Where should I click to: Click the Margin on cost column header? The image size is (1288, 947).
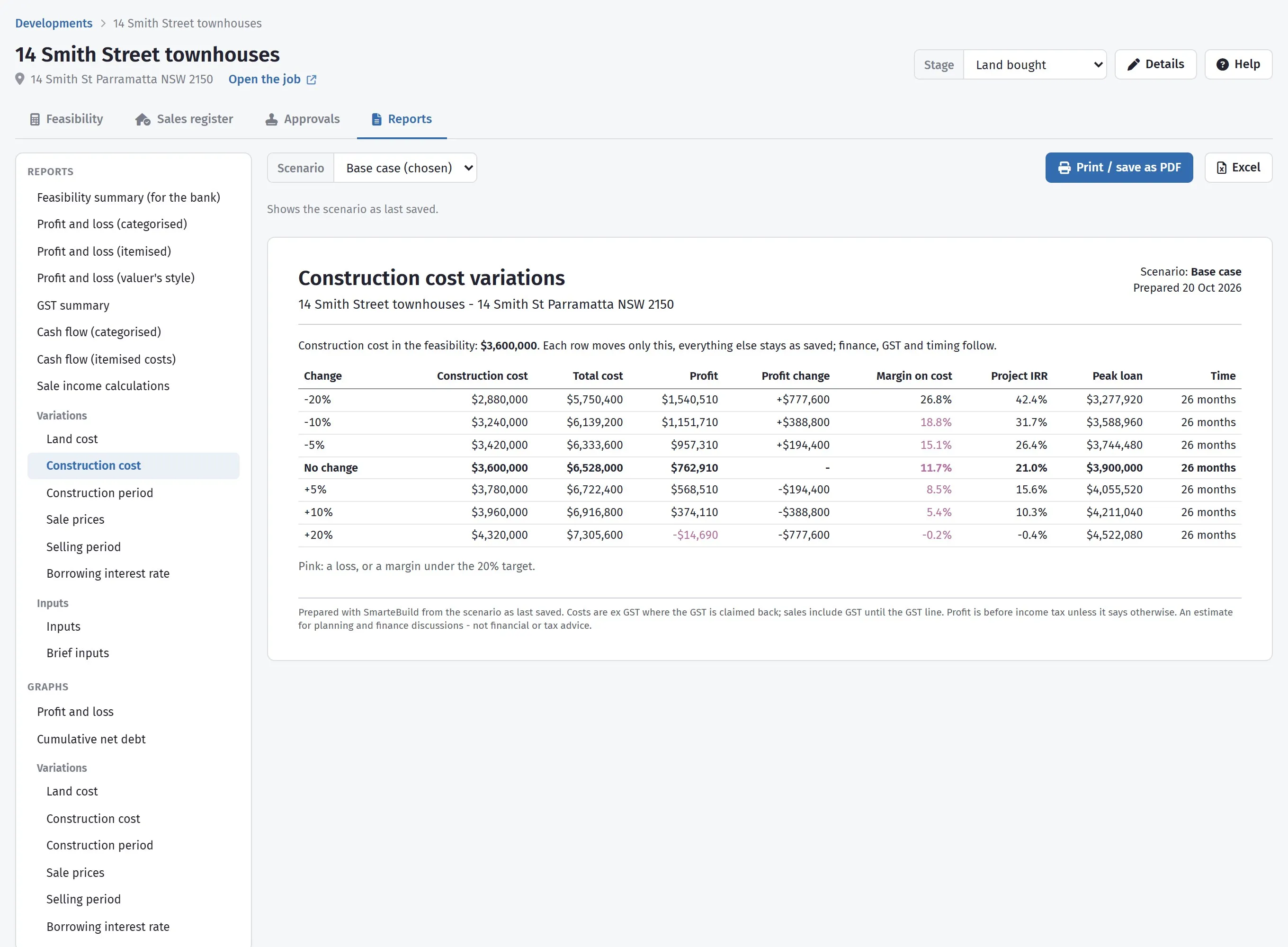tap(914, 376)
